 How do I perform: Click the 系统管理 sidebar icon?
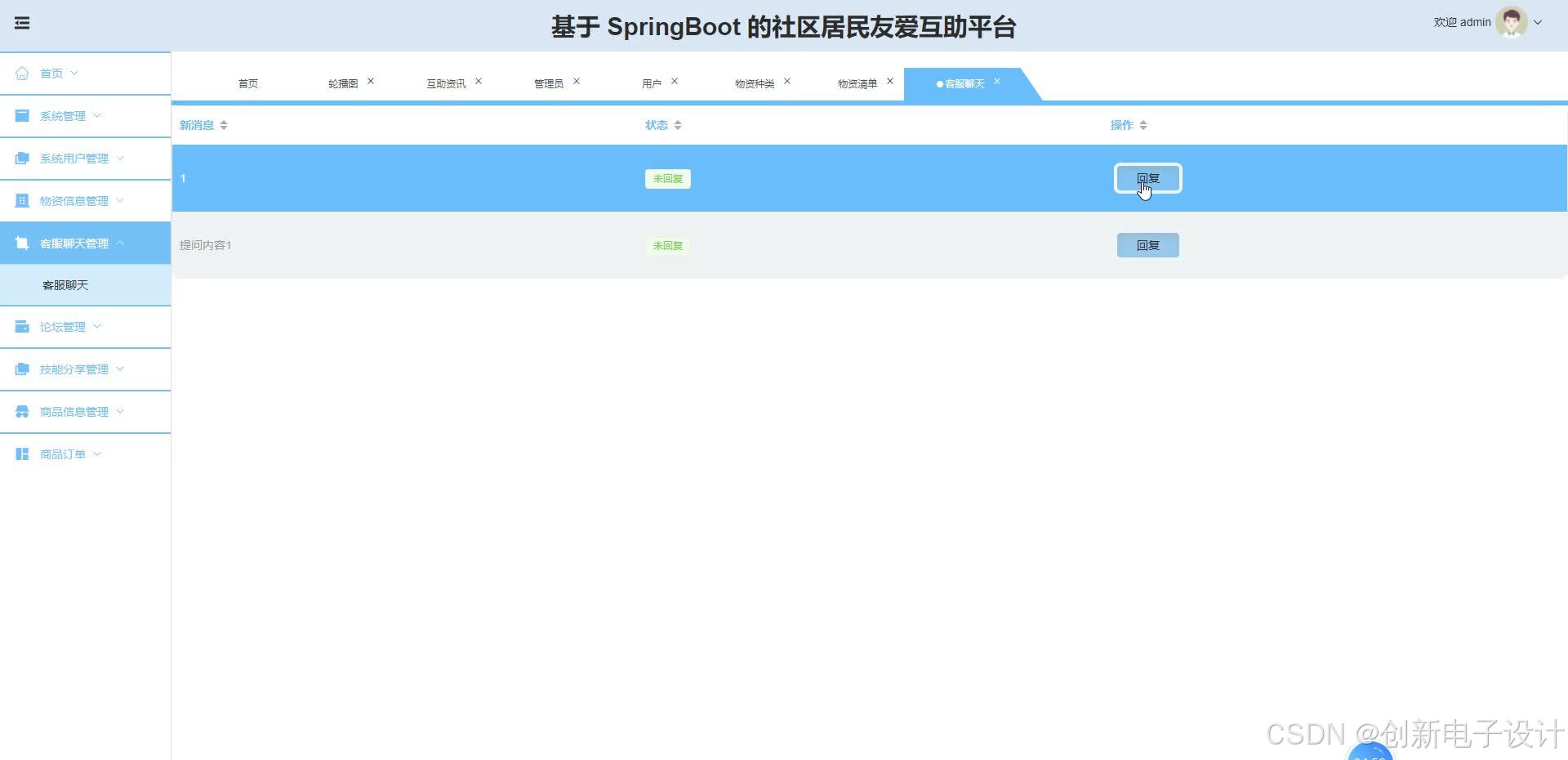tap(22, 115)
